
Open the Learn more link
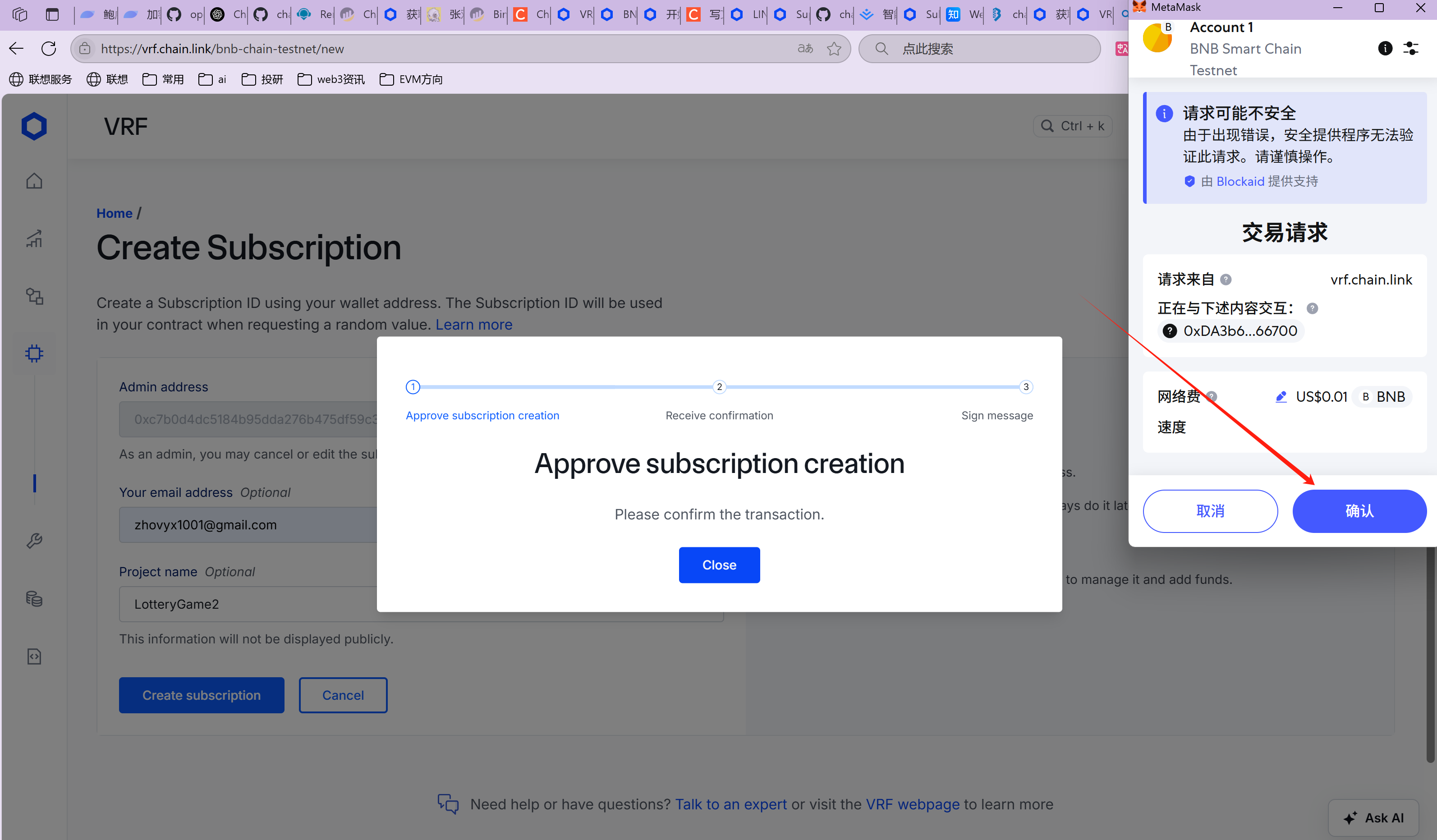[474, 325]
